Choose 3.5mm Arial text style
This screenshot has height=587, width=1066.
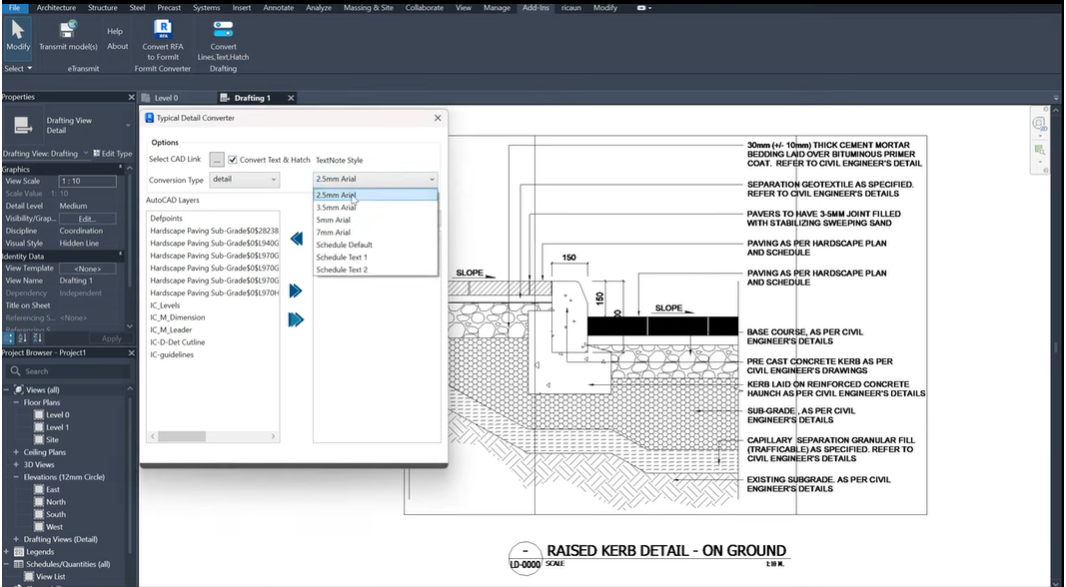pos(375,207)
